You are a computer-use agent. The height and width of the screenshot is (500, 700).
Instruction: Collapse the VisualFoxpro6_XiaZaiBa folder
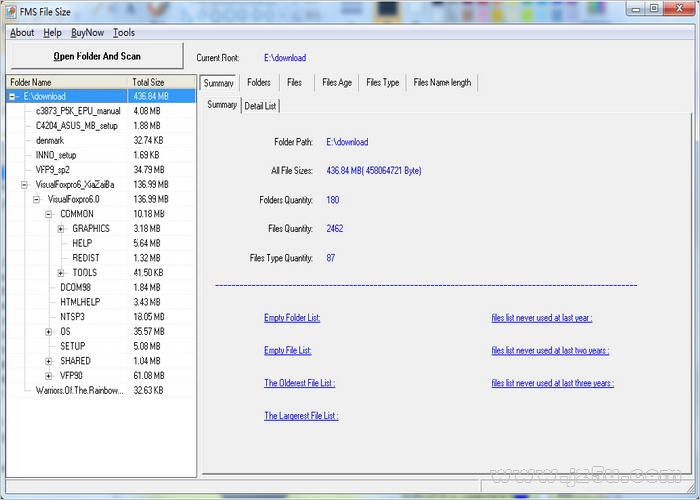(x=25, y=185)
